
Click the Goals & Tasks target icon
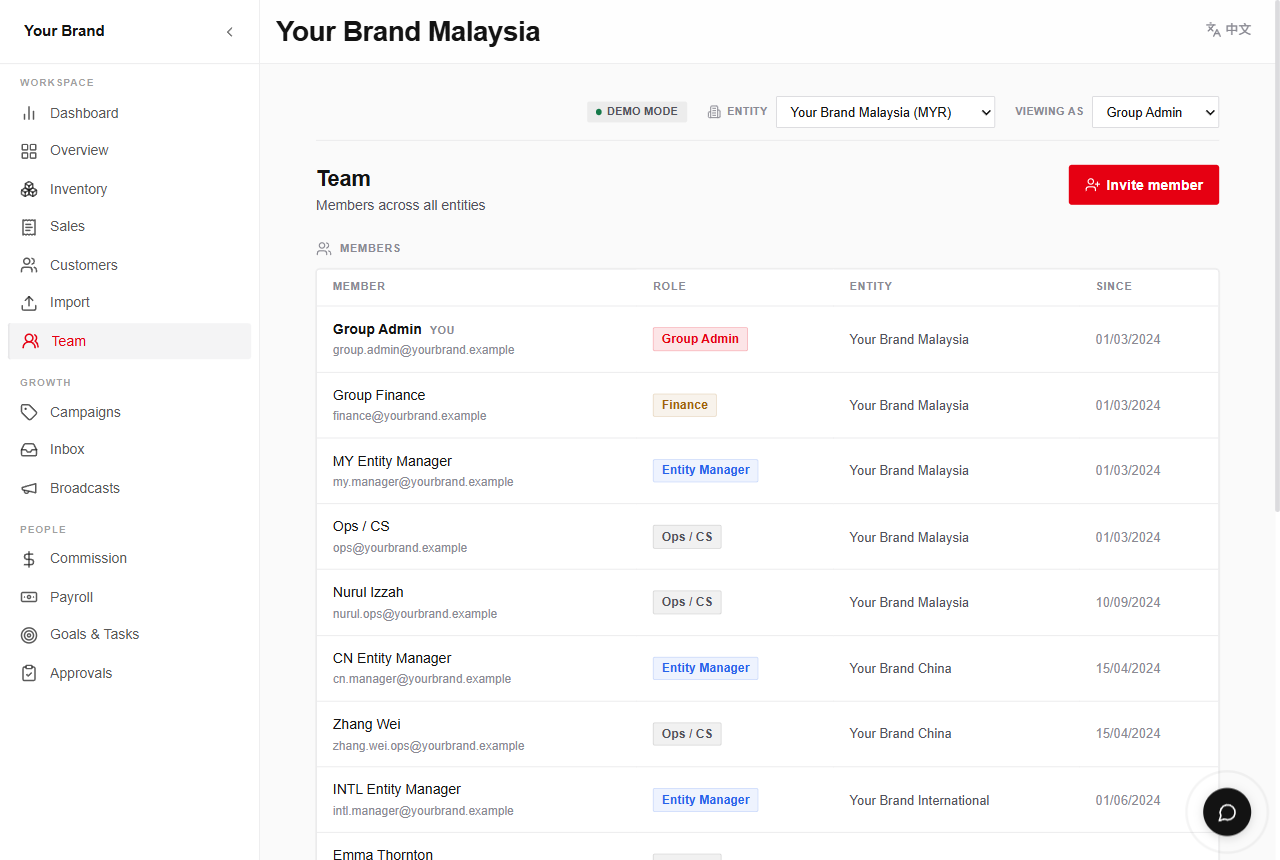[x=29, y=635]
